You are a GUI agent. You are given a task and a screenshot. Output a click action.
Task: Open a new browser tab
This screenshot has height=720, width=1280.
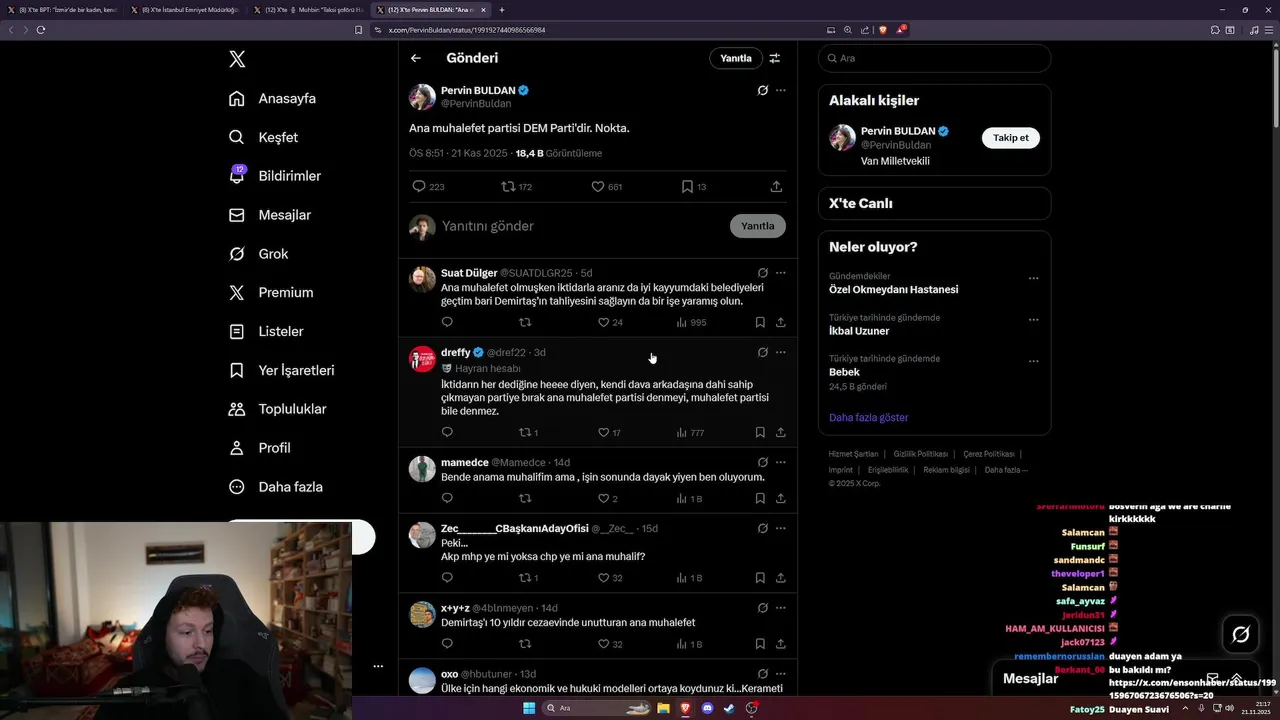(x=502, y=9)
